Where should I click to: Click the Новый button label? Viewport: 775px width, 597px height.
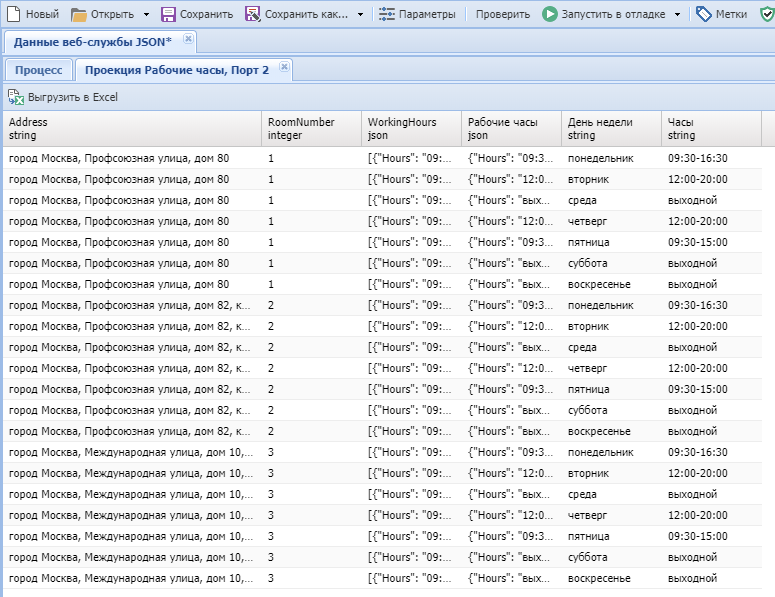tap(43, 14)
